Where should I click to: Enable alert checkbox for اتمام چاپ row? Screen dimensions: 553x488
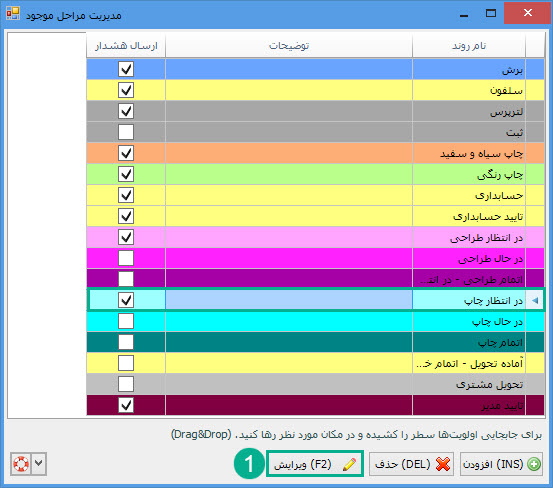pyautogui.click(x=126, y=342)
